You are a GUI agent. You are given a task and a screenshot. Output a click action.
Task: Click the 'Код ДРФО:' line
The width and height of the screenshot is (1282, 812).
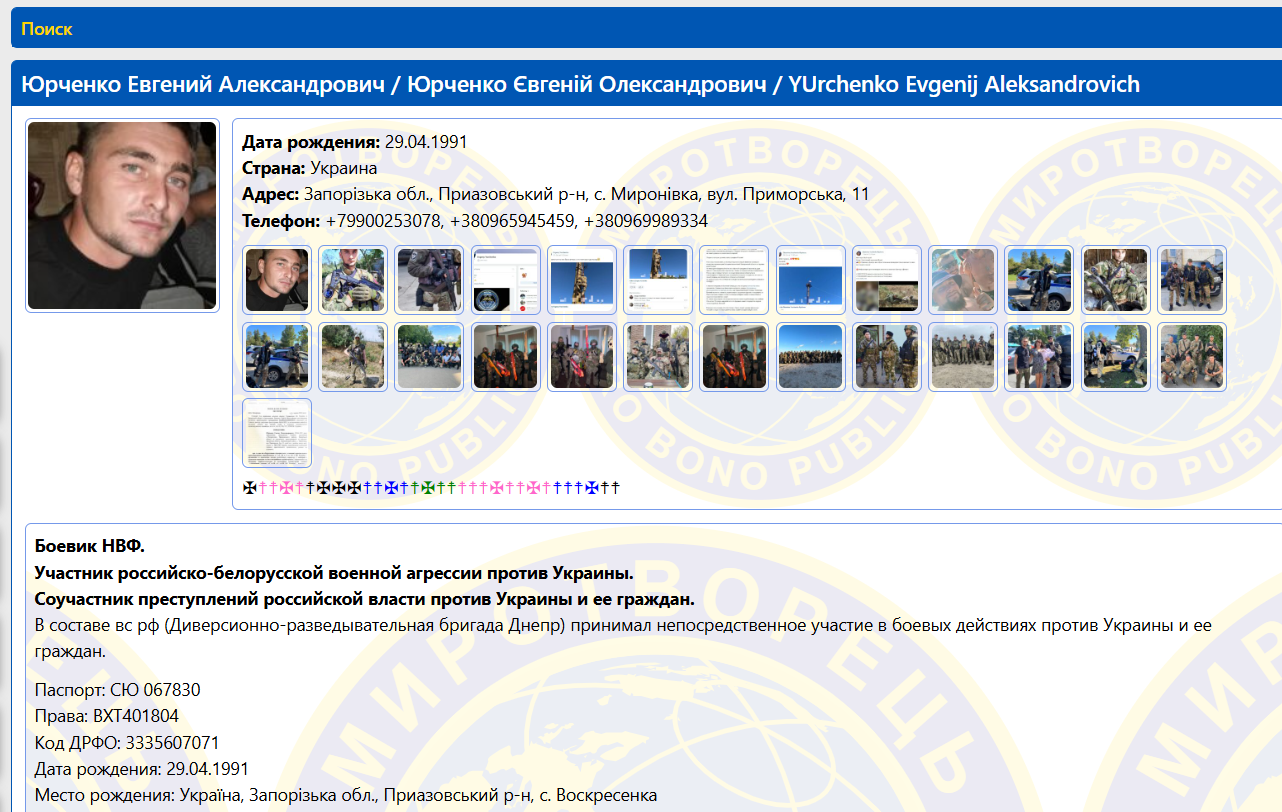(x=127, y=743)
